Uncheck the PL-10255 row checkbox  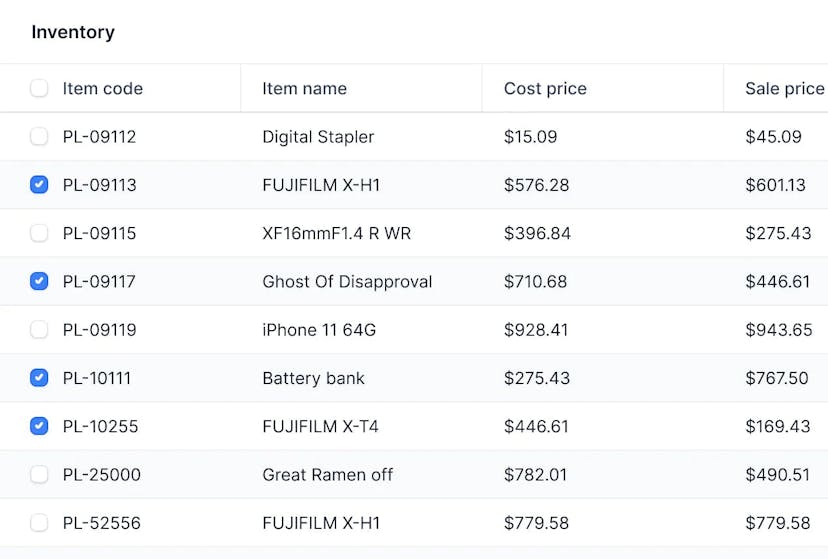[39, 426]
